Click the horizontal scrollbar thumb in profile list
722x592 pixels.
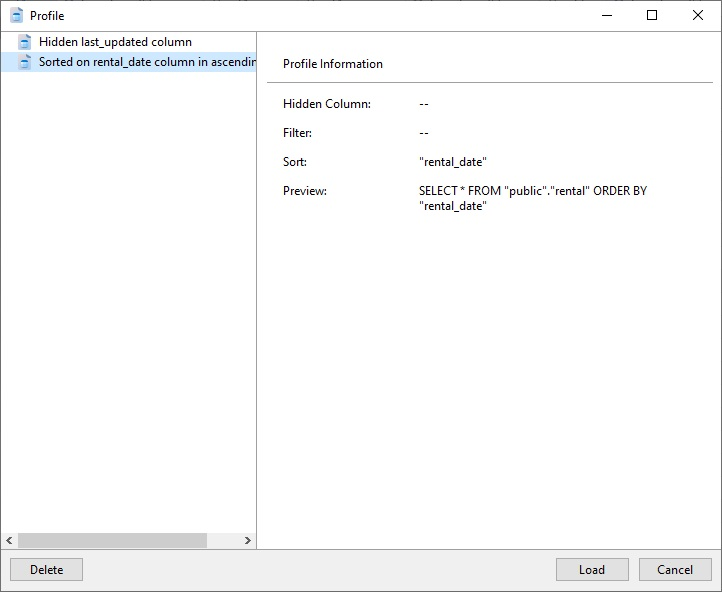112,540
